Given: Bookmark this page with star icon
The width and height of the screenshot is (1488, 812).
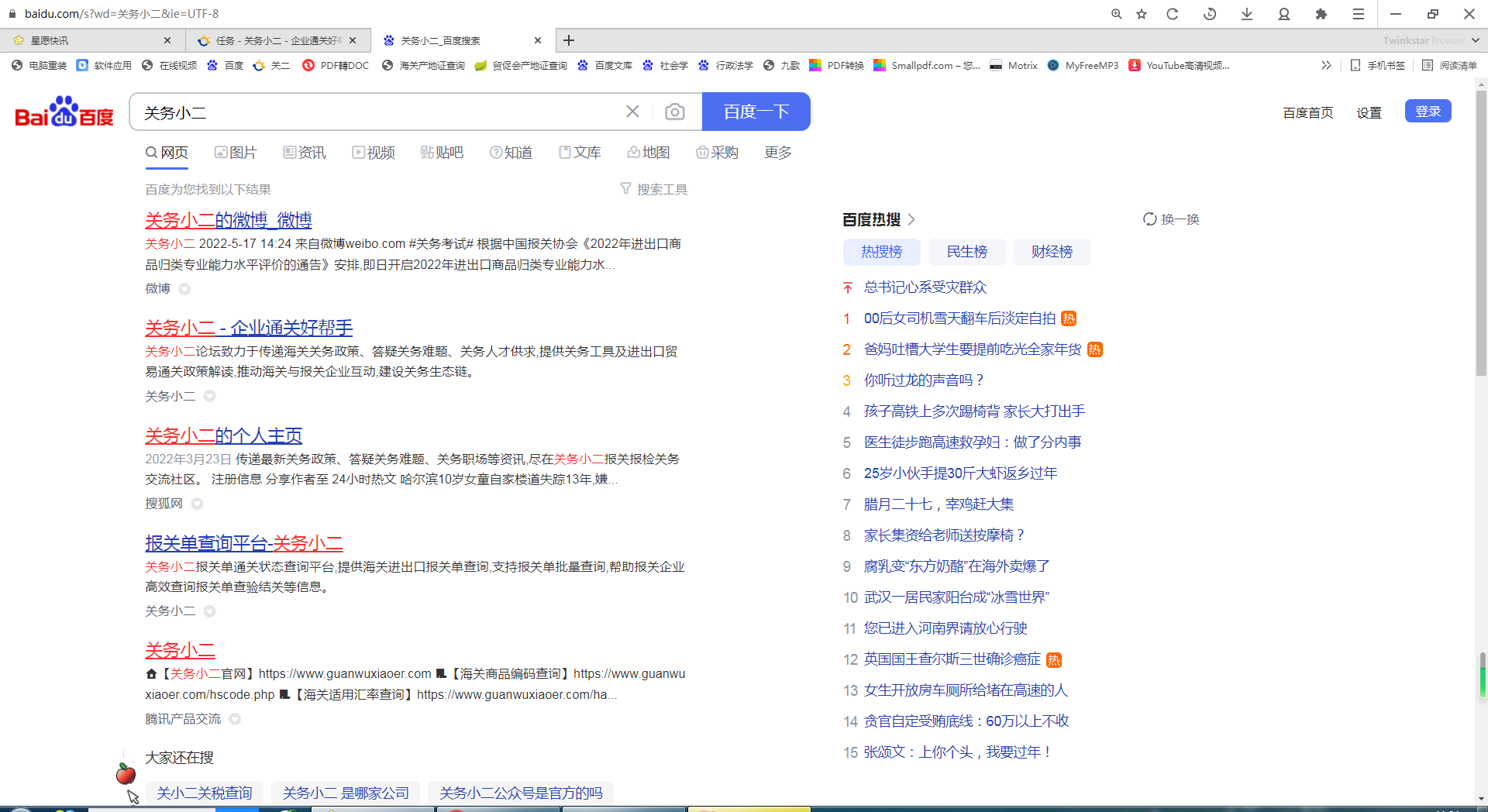Looking at the screenshot, I should point(1142,14).
